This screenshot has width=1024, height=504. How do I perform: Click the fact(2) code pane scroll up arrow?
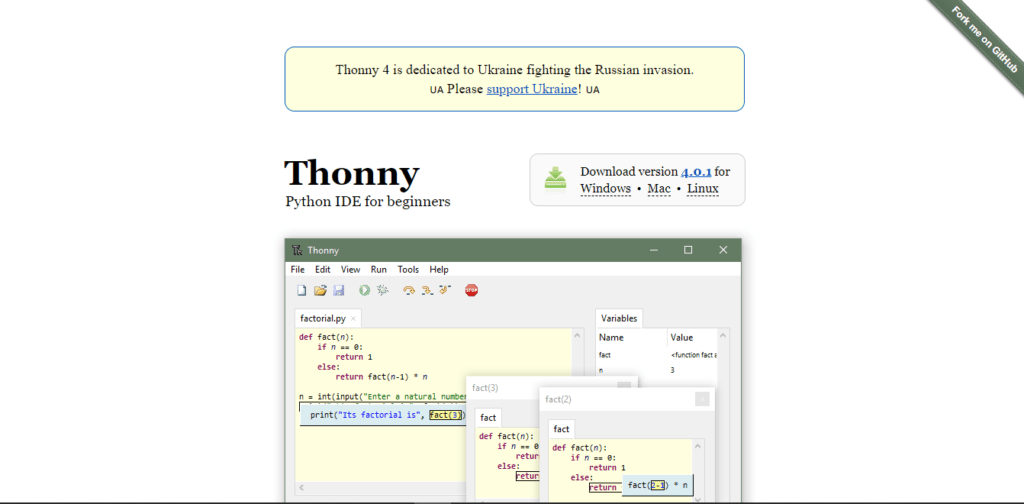click(697, 446)
